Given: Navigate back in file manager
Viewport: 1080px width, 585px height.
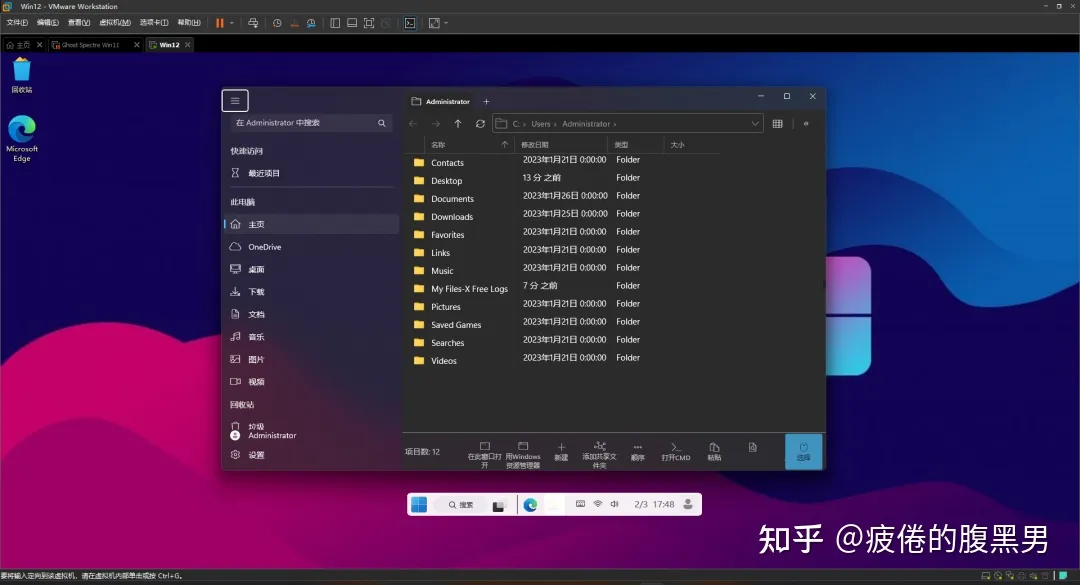Looking at the screenshot, I should [413, 123].
